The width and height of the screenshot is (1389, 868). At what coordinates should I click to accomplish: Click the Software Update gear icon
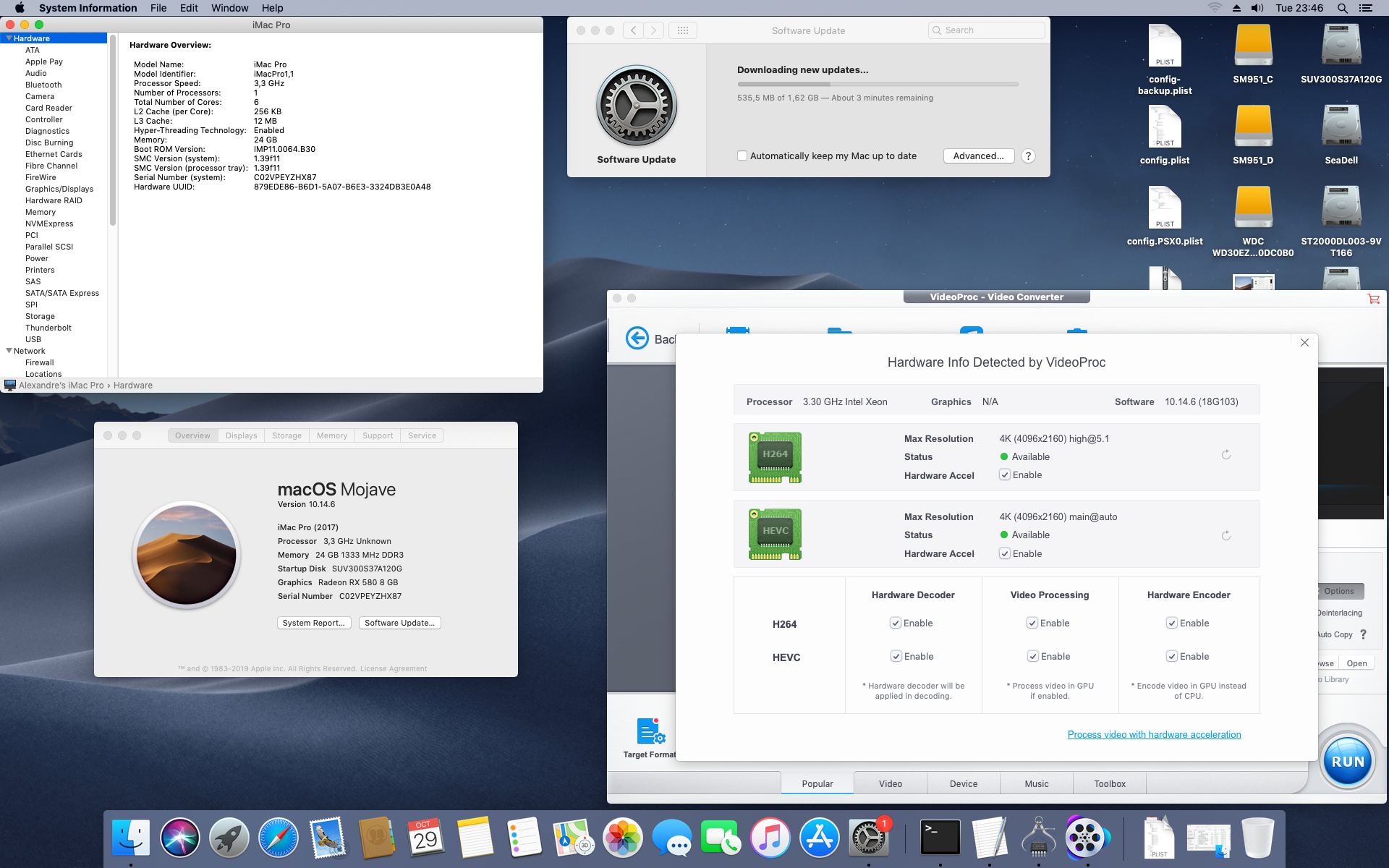pyautogui.click(x=637, y=106)
